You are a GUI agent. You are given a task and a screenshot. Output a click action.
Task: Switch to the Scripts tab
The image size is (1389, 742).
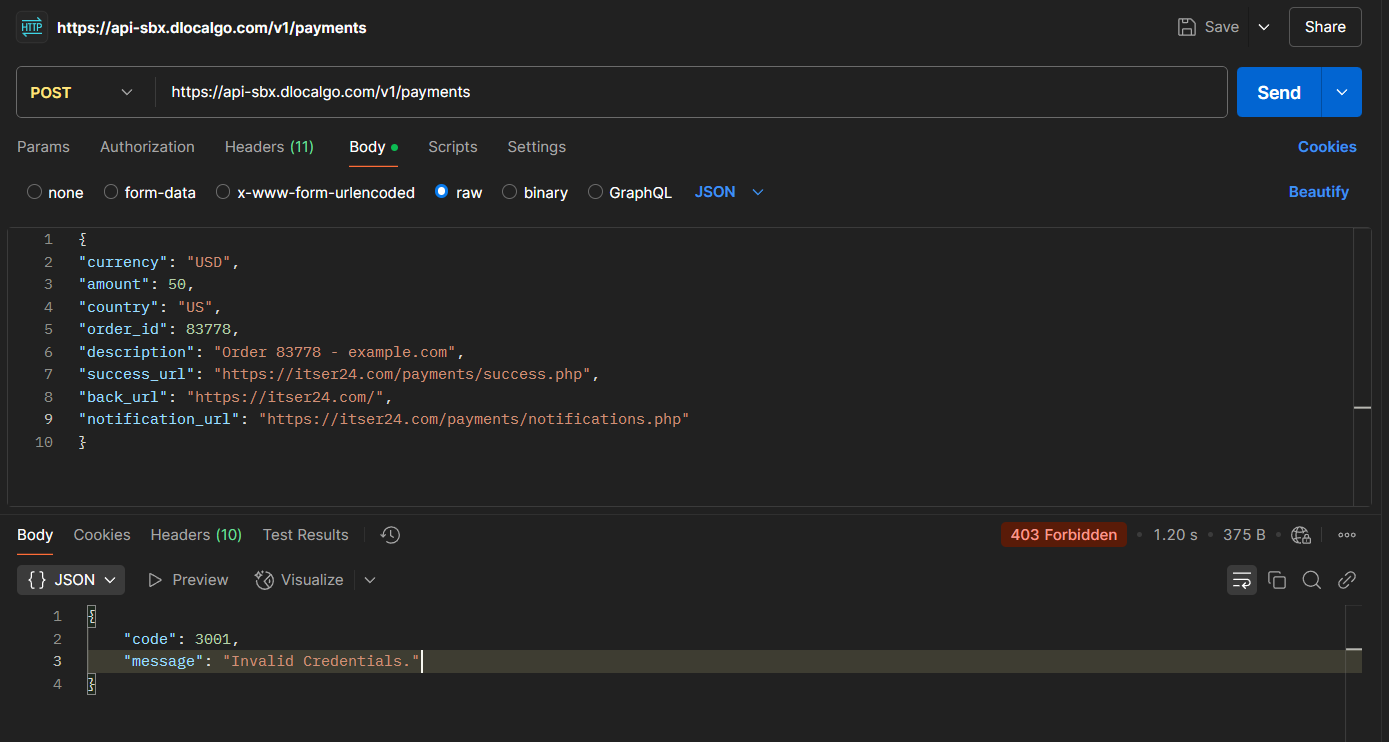coord(453,147)
